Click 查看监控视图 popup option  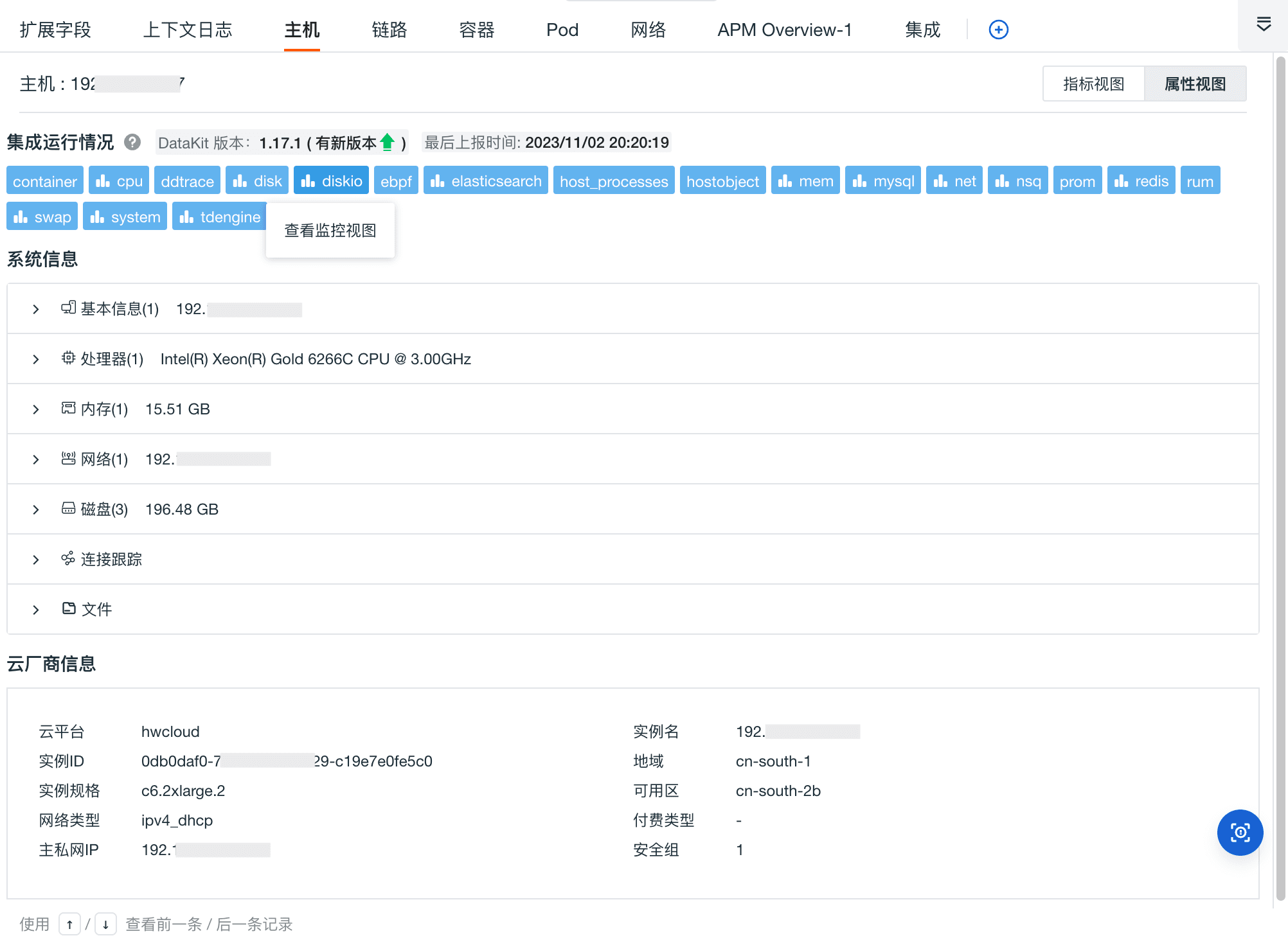[x=330, y=231]
